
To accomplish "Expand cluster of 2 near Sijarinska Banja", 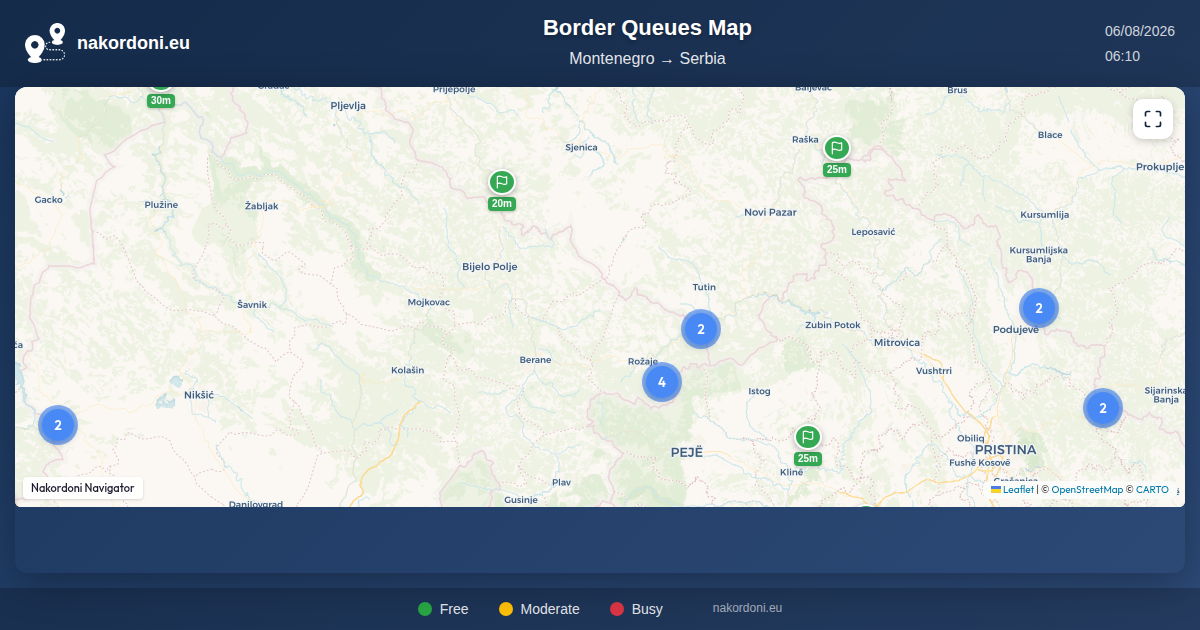I will [1103, 408].
